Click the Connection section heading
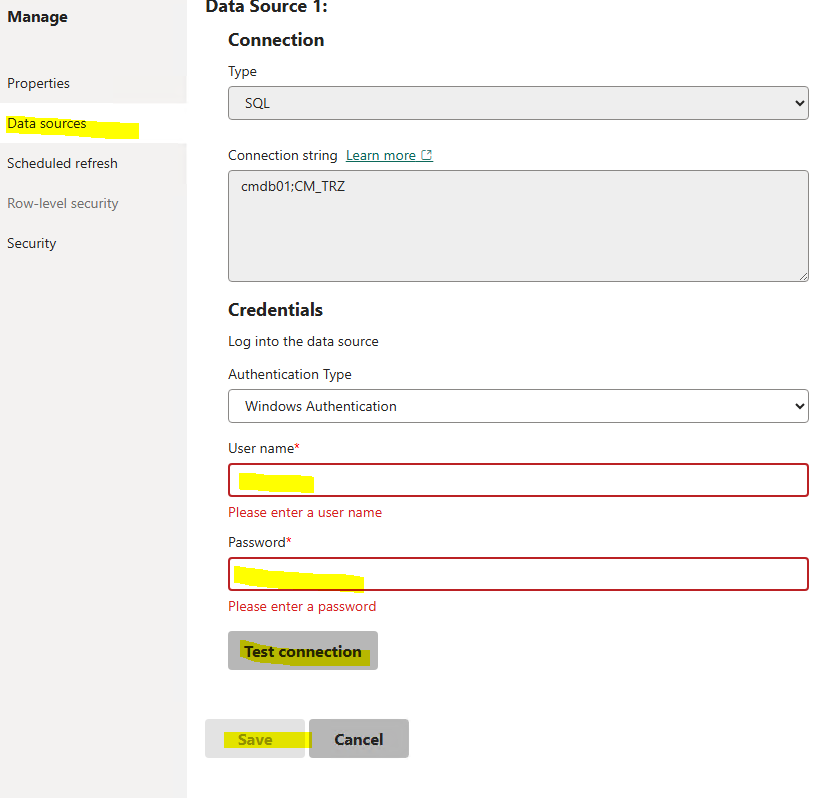 [x=276, y=40]
